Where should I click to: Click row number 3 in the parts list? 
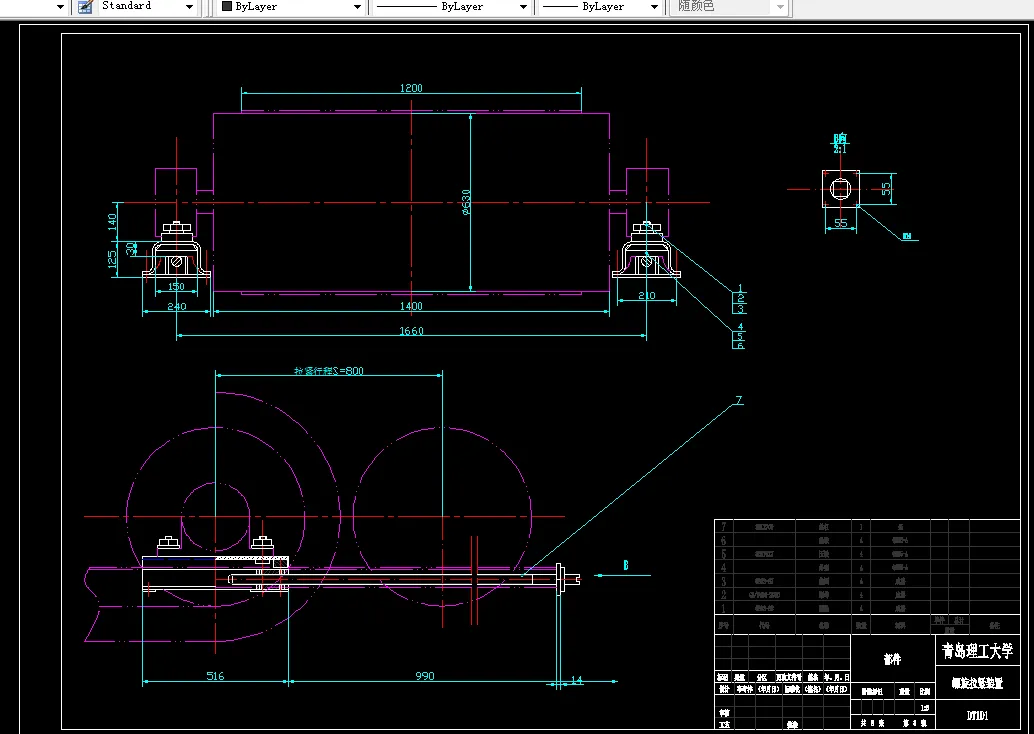coord(723,581)
